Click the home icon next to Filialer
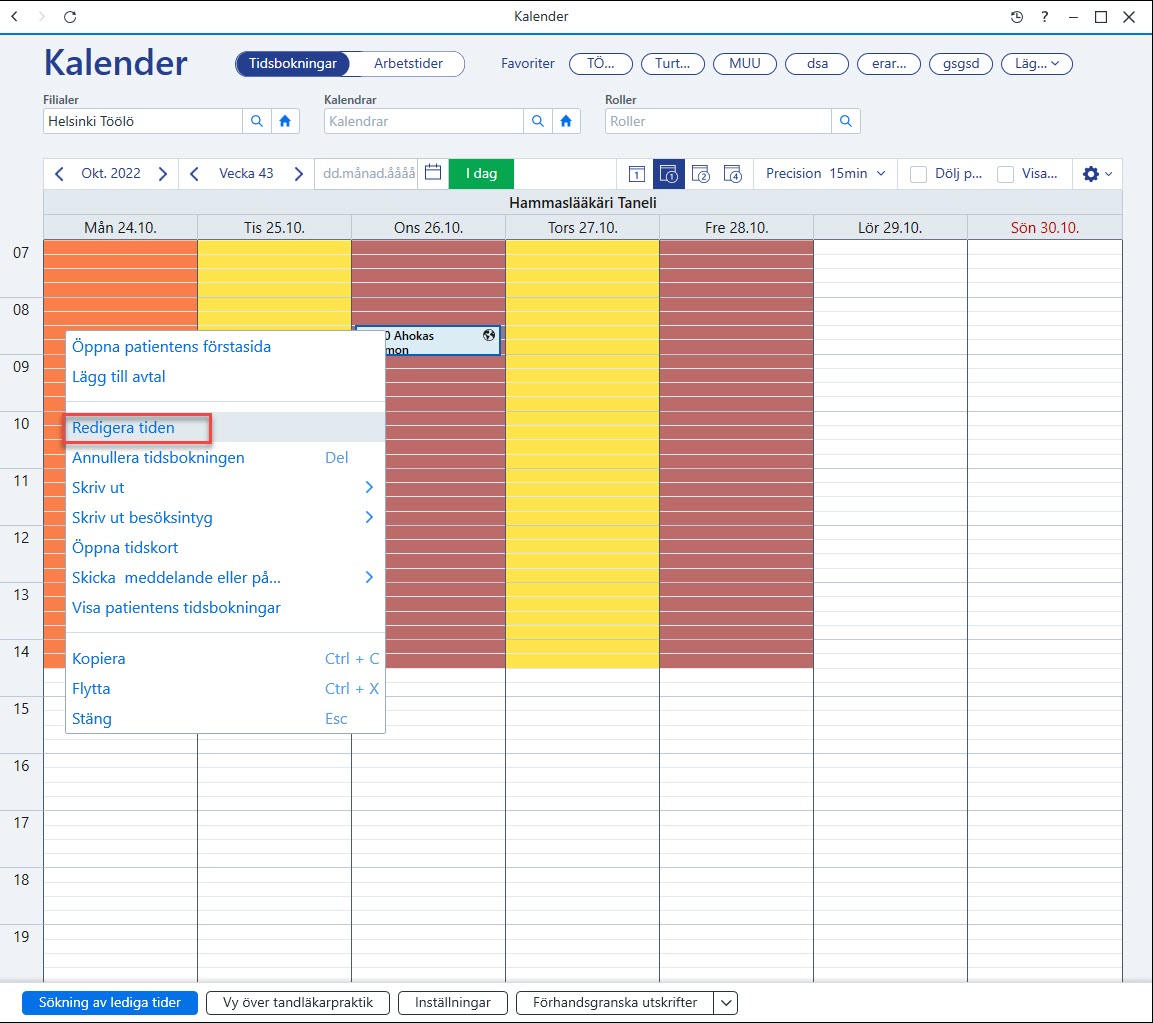 285,121
